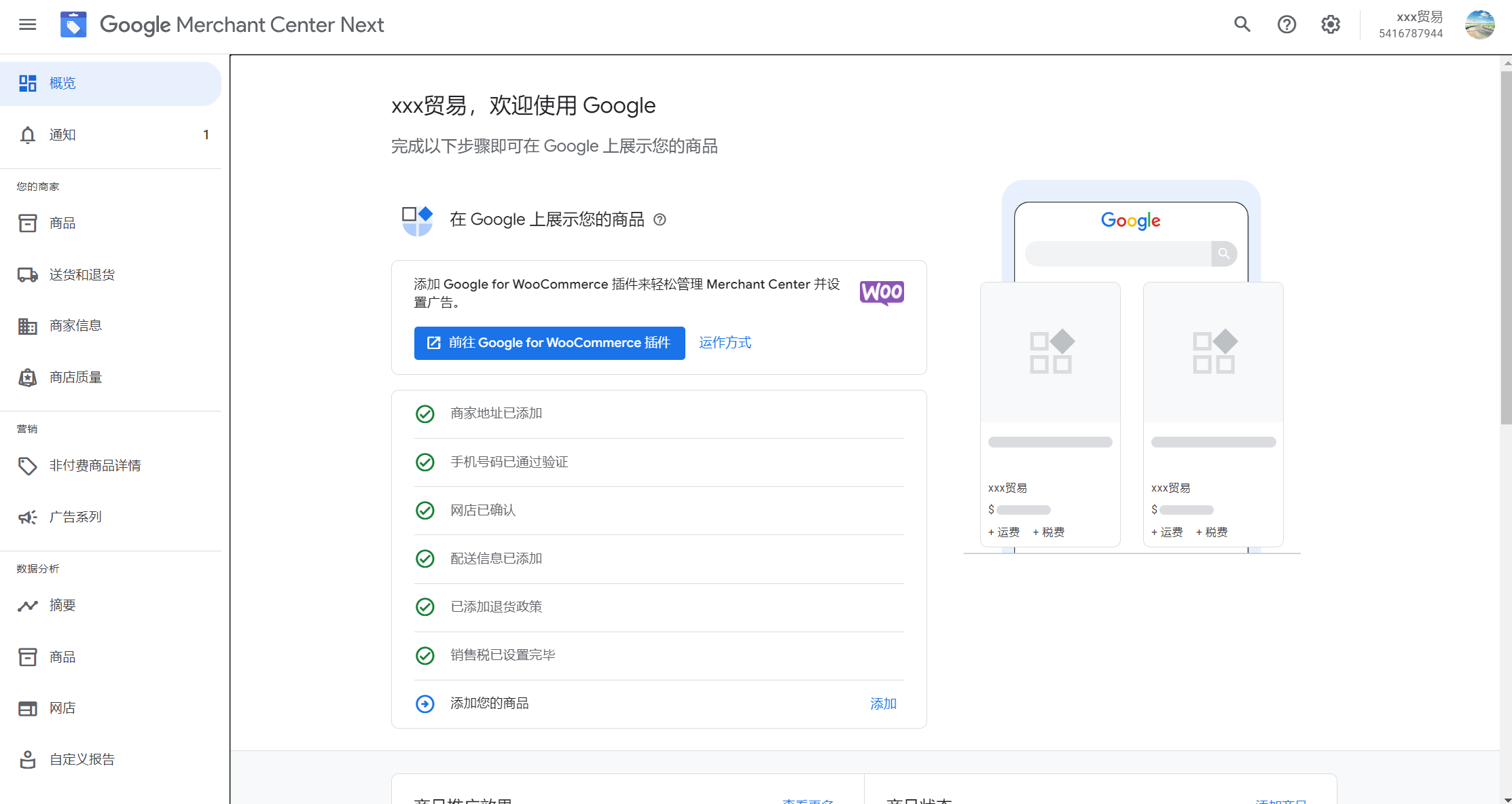Screen dimensions: 1512x804
Task: Click the account ID 5416787944
Action: [x=1411, y=34]
